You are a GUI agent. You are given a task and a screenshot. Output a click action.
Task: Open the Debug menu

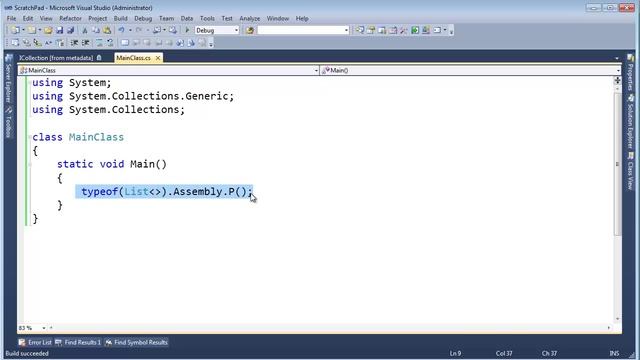[143, 18]
